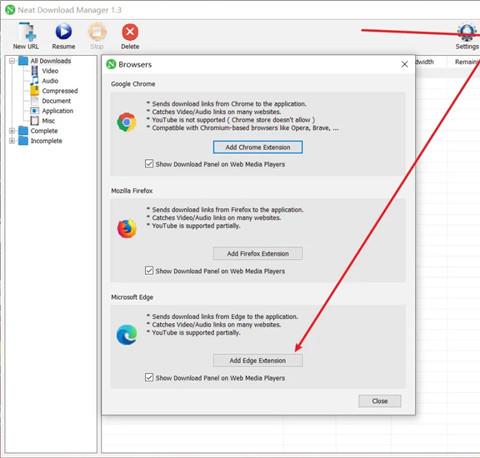Select the Incomplete tree label
Screen dimensions: 480x458
tap(46, 141)
